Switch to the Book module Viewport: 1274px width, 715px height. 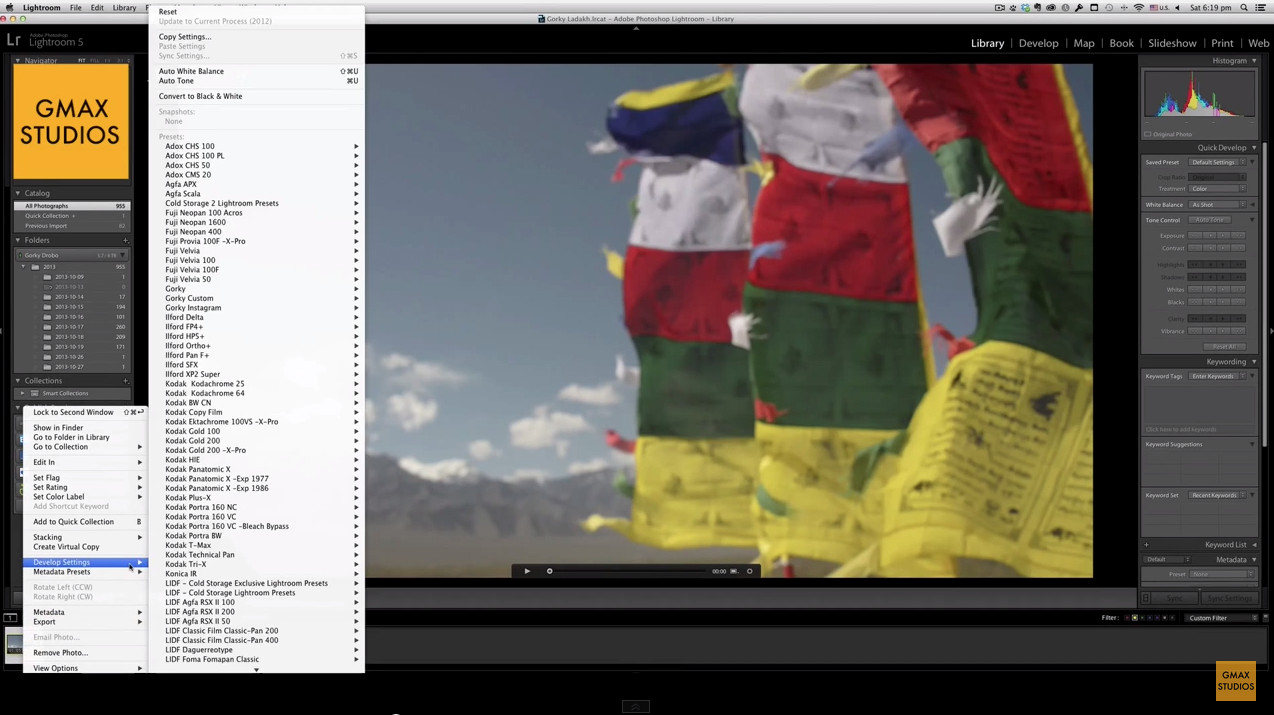pyautogui.click(x=1122, y=43)
